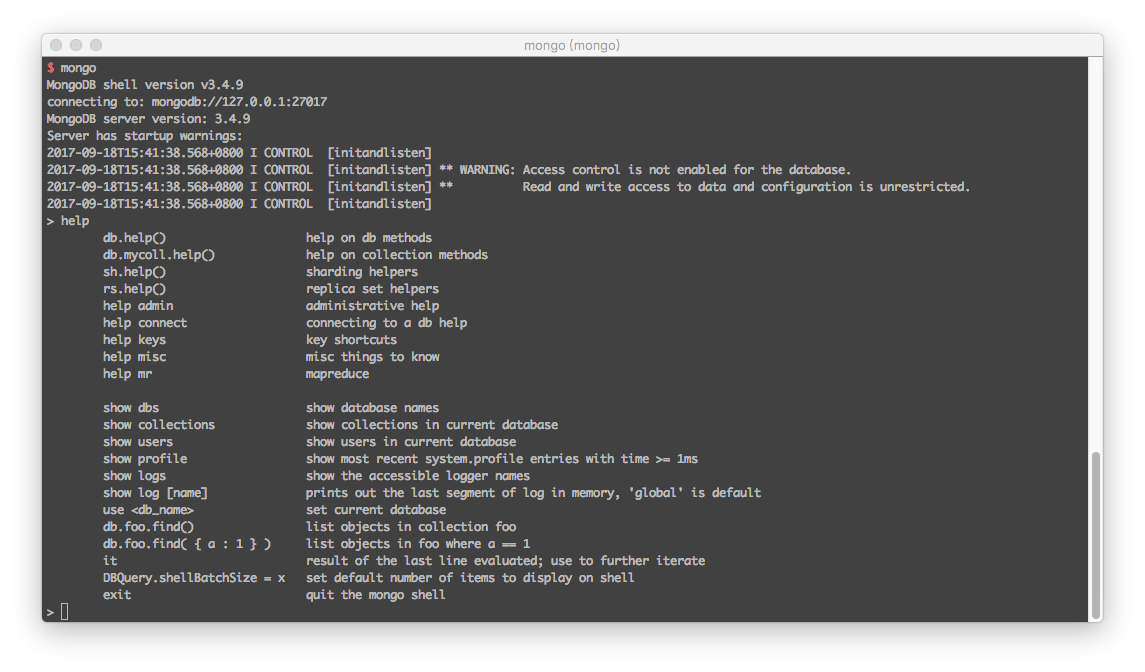Click 'list objects in foo where a == 1'
Screen dimensions: 1145x672
pos(418,543)
